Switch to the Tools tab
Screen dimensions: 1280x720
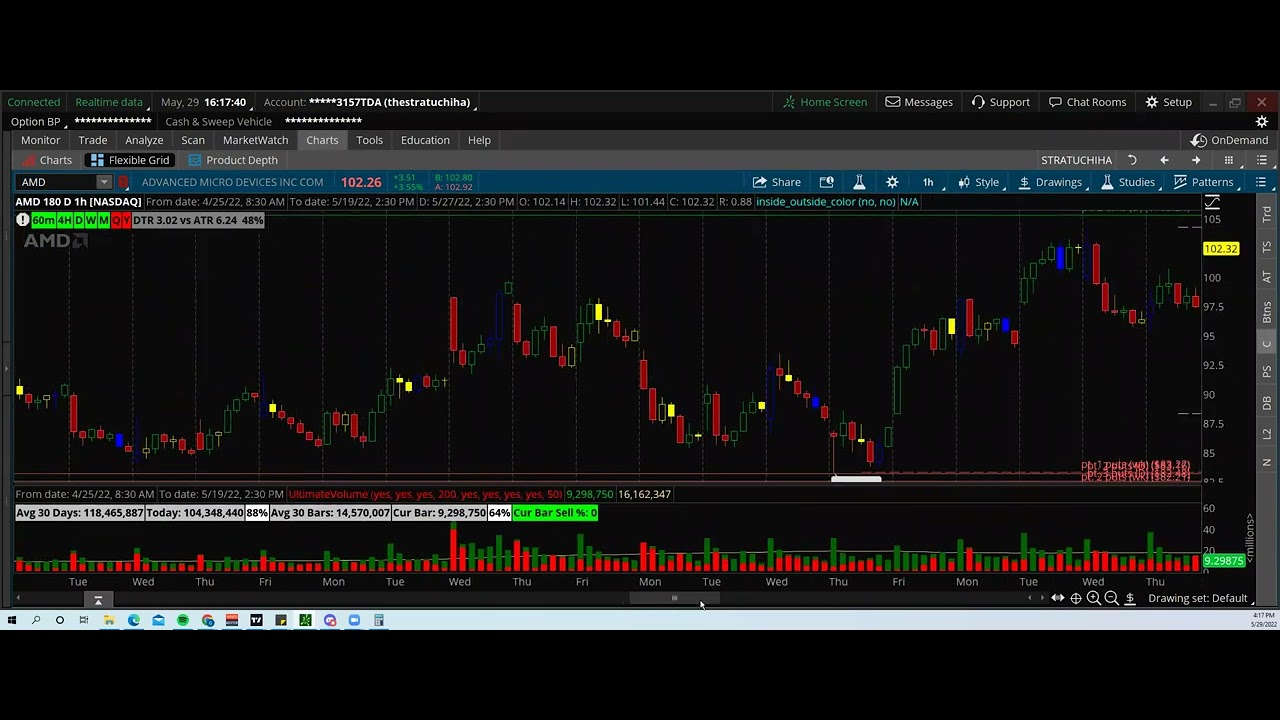coord(369,140)
